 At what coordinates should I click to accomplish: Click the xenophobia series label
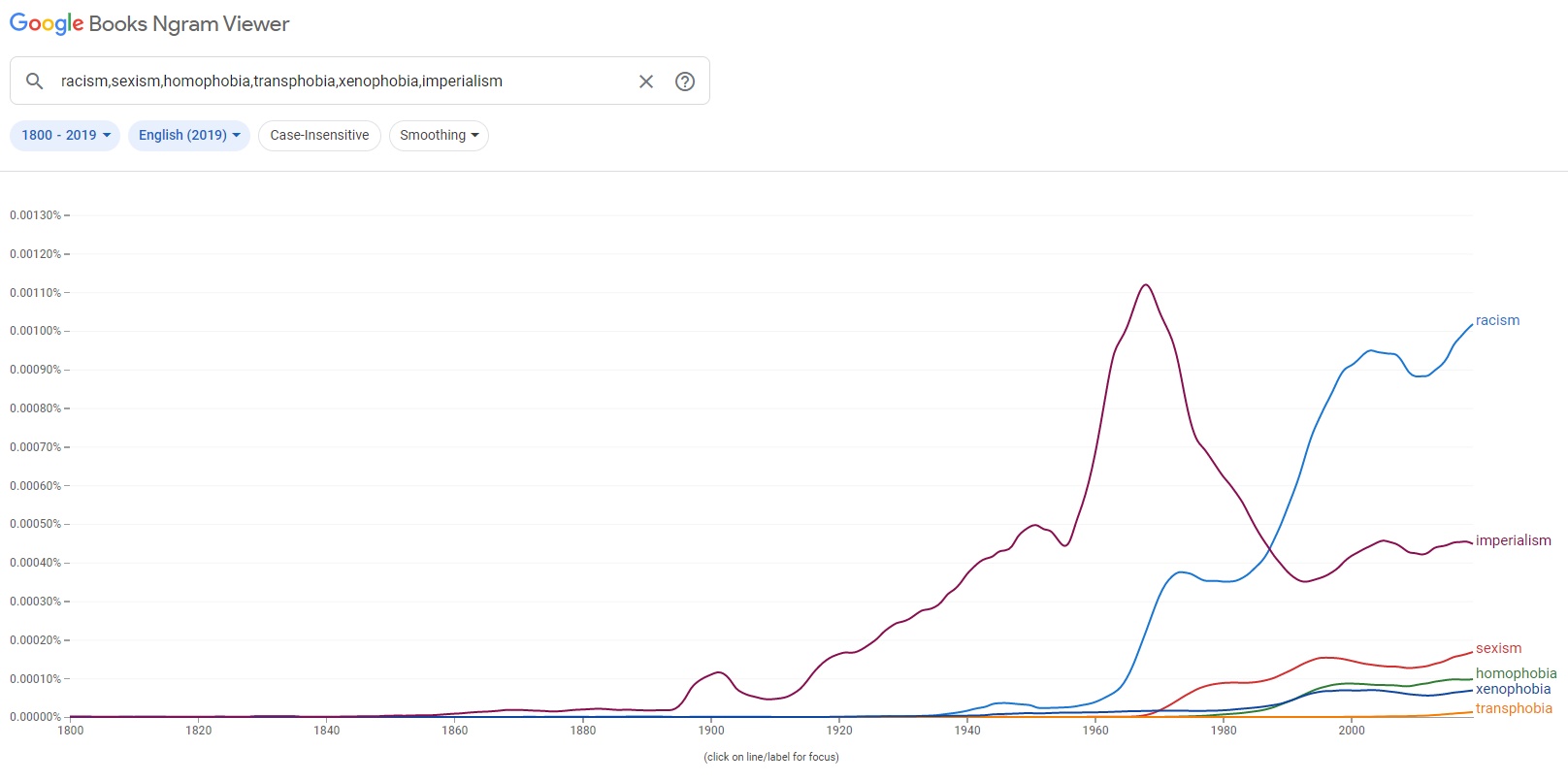click(x=1513, y=689)
